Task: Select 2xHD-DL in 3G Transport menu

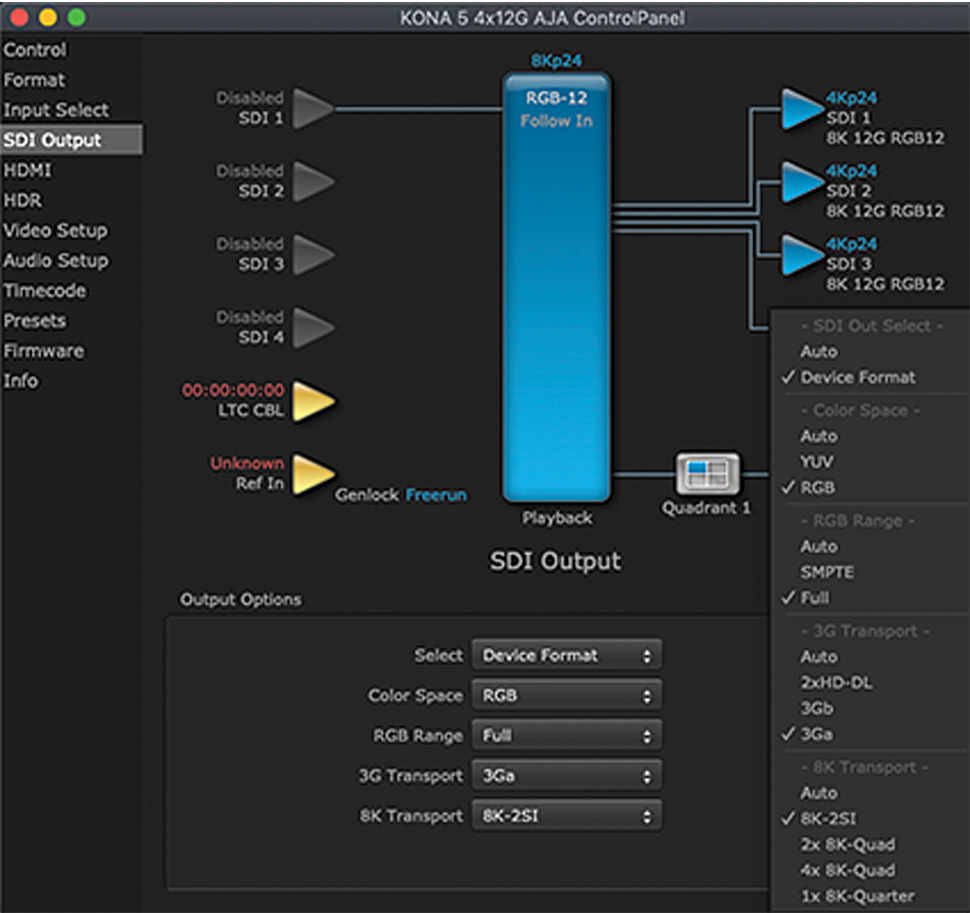Action: (x=836, y=682)
